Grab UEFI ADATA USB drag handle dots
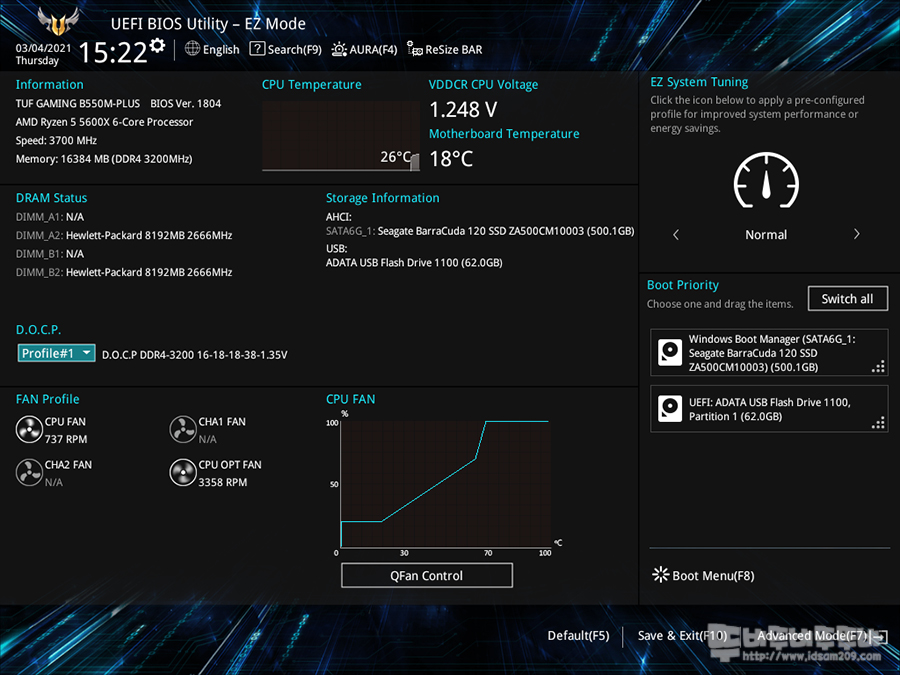This screenshot has width=900, height=675. coord(878,422)
